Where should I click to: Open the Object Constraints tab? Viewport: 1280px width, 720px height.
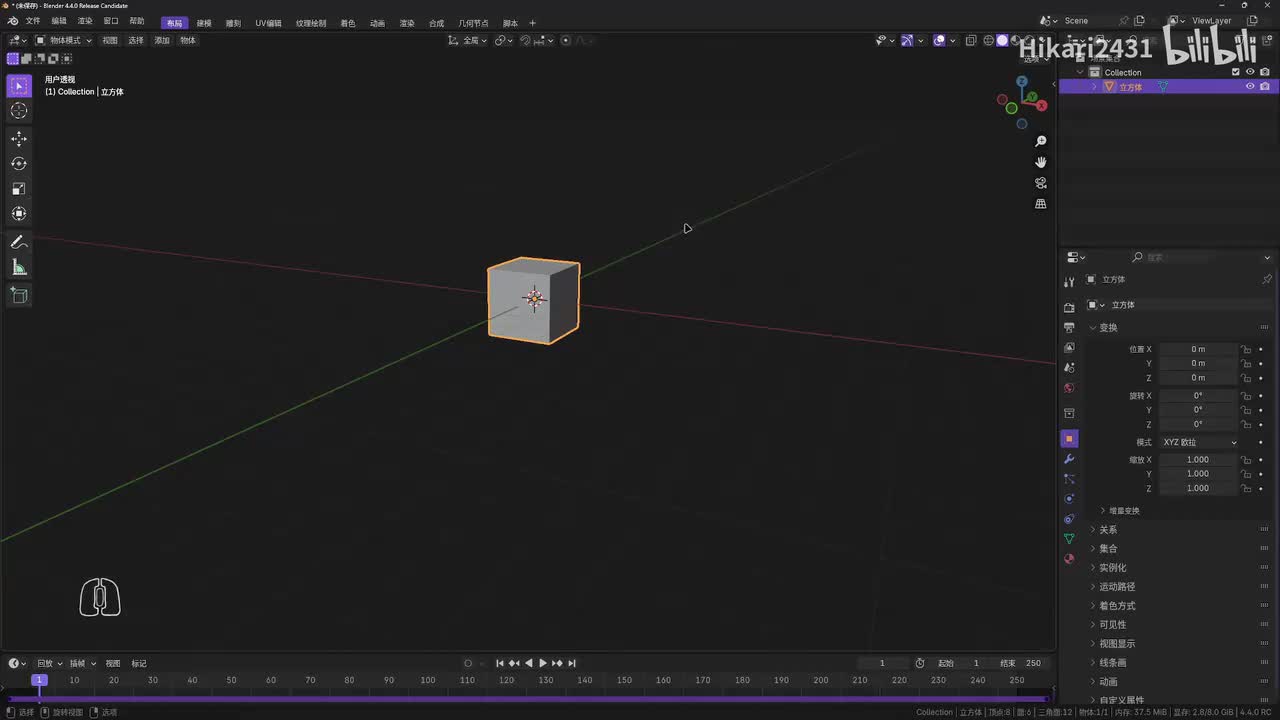1069,518
